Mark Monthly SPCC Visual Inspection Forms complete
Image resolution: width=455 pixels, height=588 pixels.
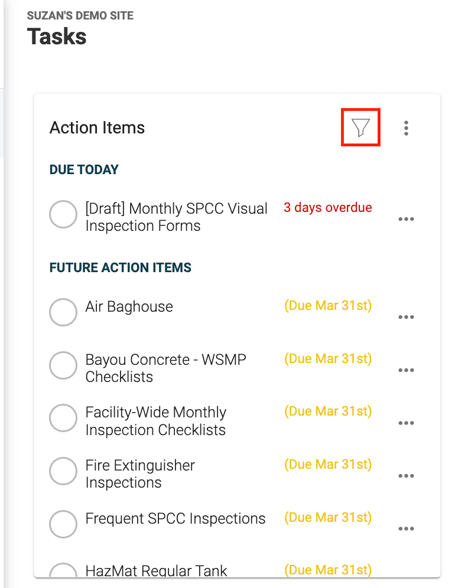pyautogui.click(x=63, y=214)
